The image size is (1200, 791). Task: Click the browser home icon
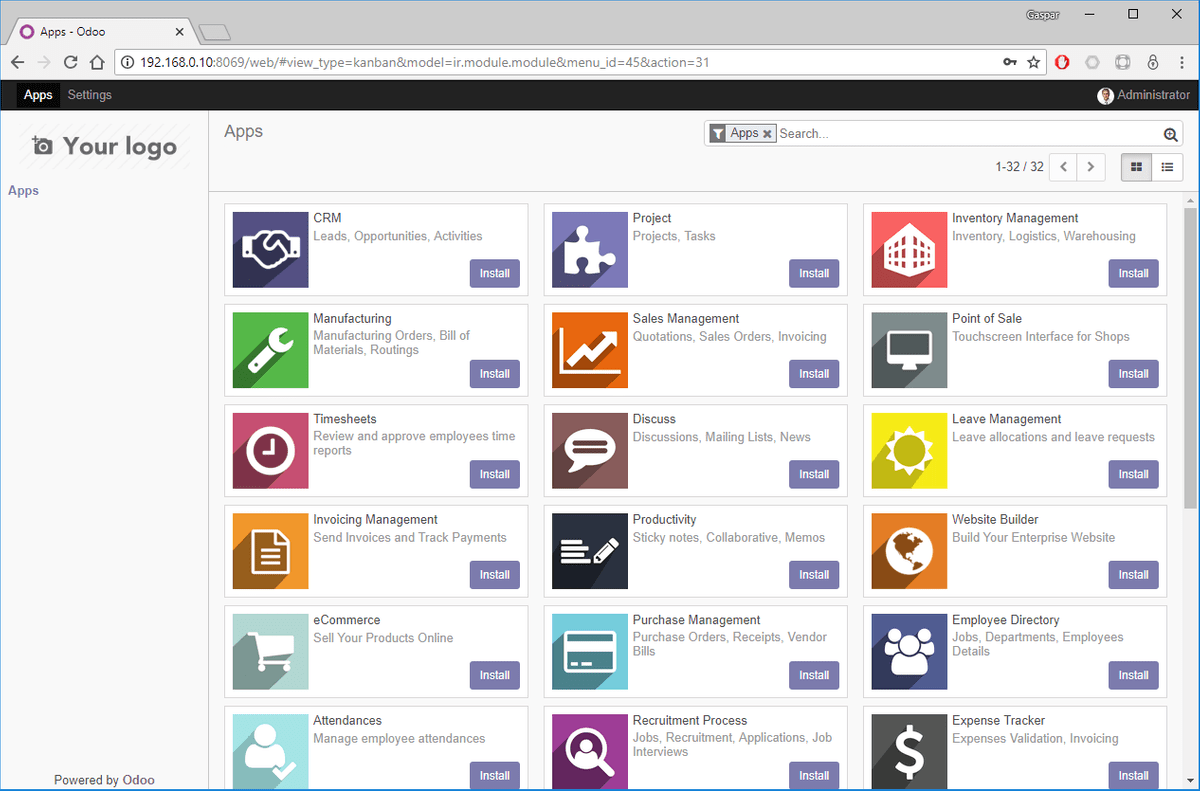point(97,62)
